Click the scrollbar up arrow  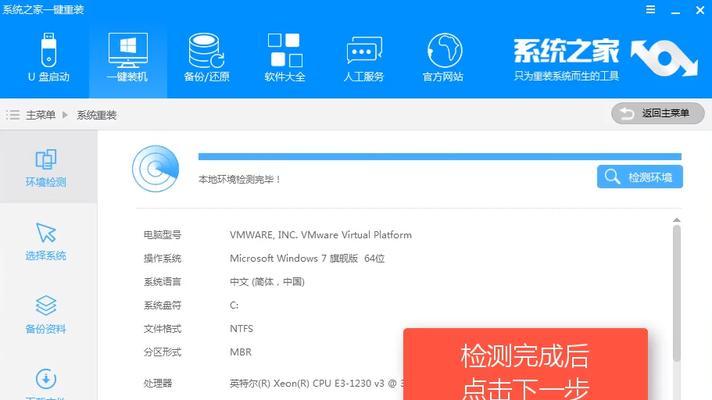click(677, 220)
